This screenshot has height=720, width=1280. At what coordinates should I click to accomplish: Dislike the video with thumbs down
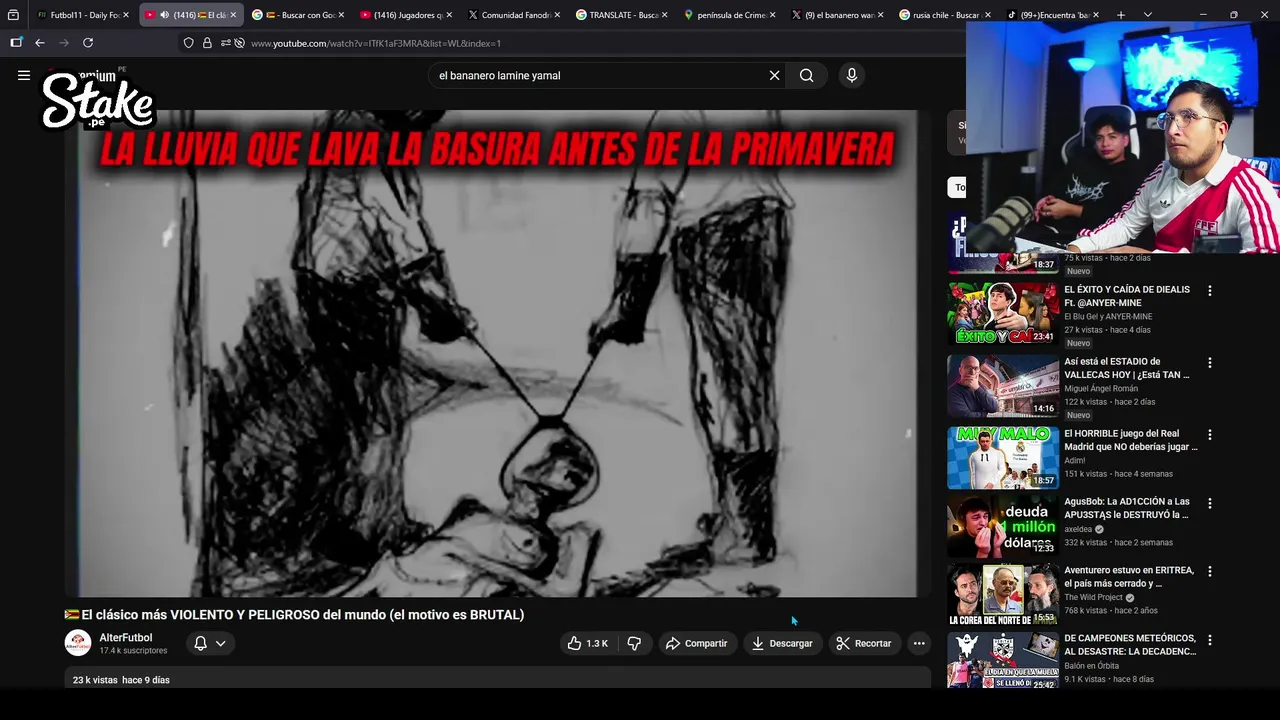(x=634, y=643)
